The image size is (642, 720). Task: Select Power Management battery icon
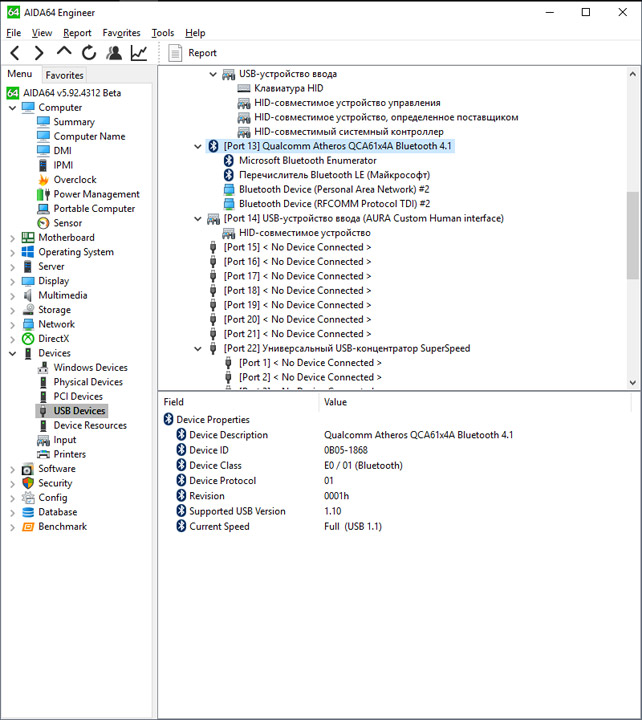(x=43, y=194)
